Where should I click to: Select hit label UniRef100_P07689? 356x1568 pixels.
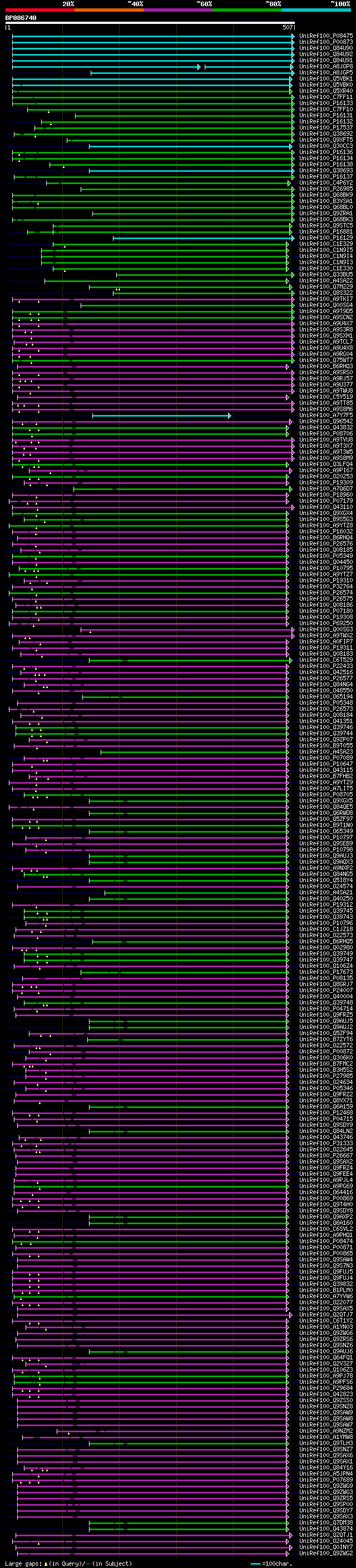point(326,1480)
